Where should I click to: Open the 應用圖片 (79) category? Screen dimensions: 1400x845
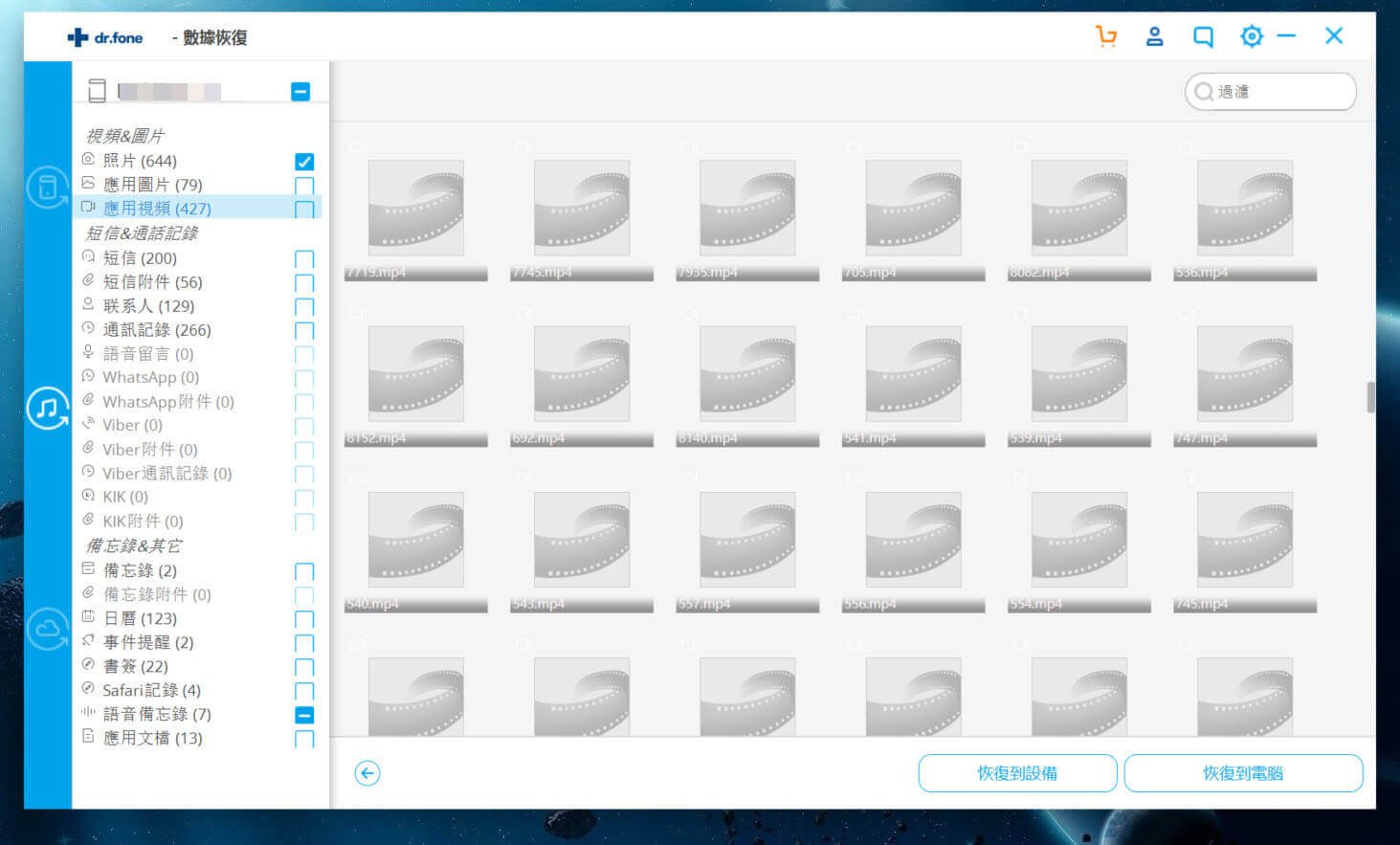[152, 185]
